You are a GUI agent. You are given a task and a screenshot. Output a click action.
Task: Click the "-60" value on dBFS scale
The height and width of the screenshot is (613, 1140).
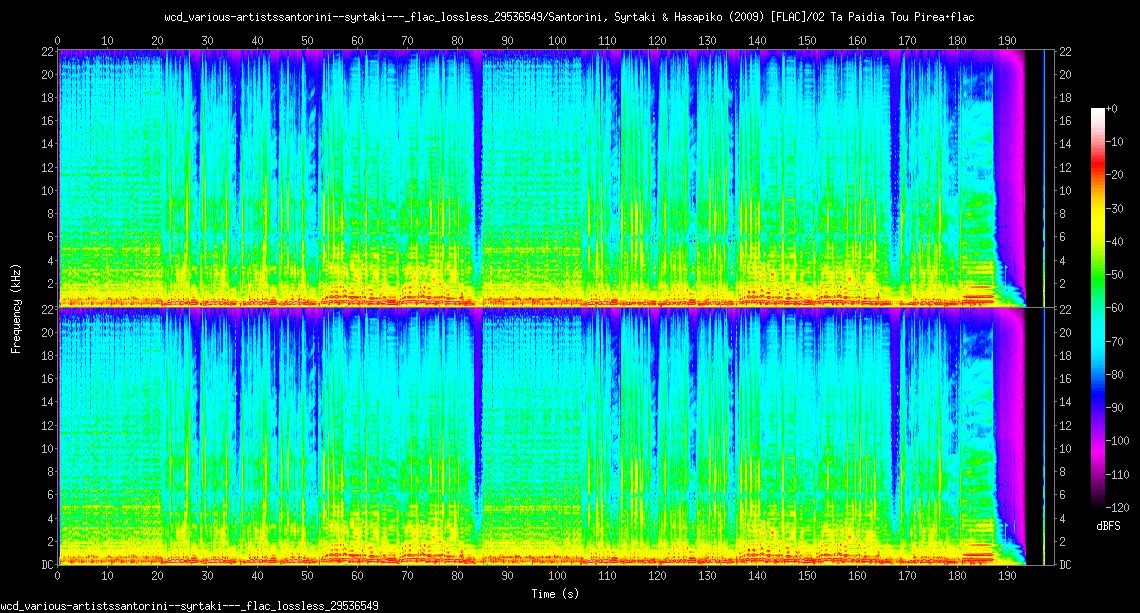coord(1115,308)
